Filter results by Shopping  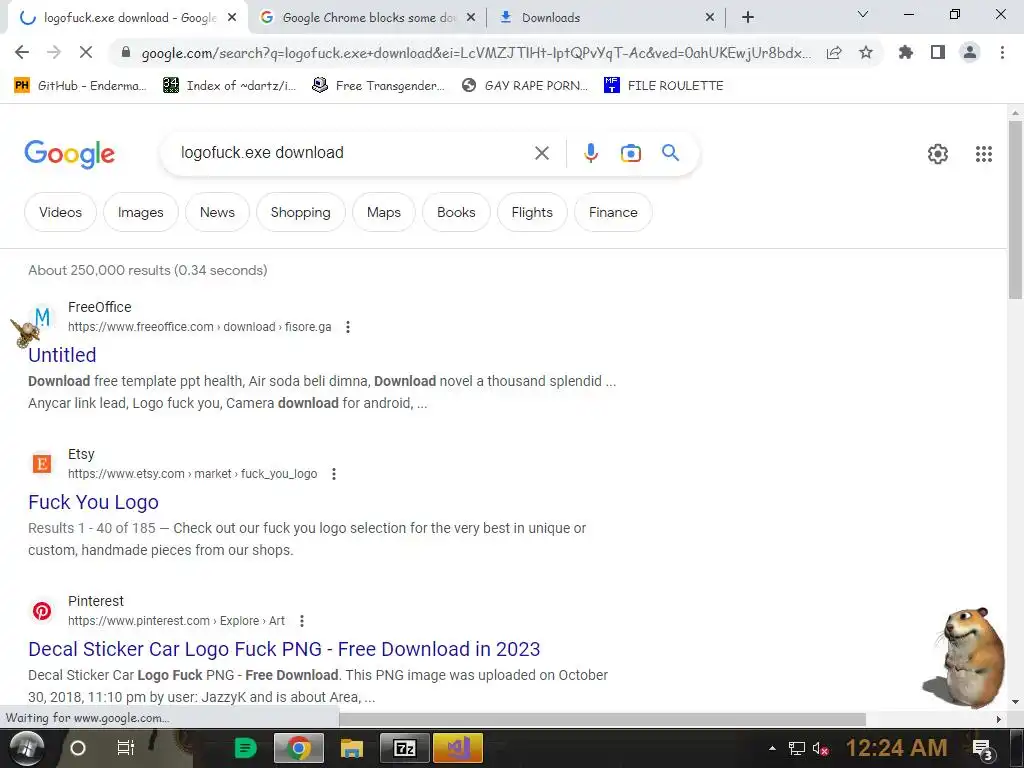300,212
